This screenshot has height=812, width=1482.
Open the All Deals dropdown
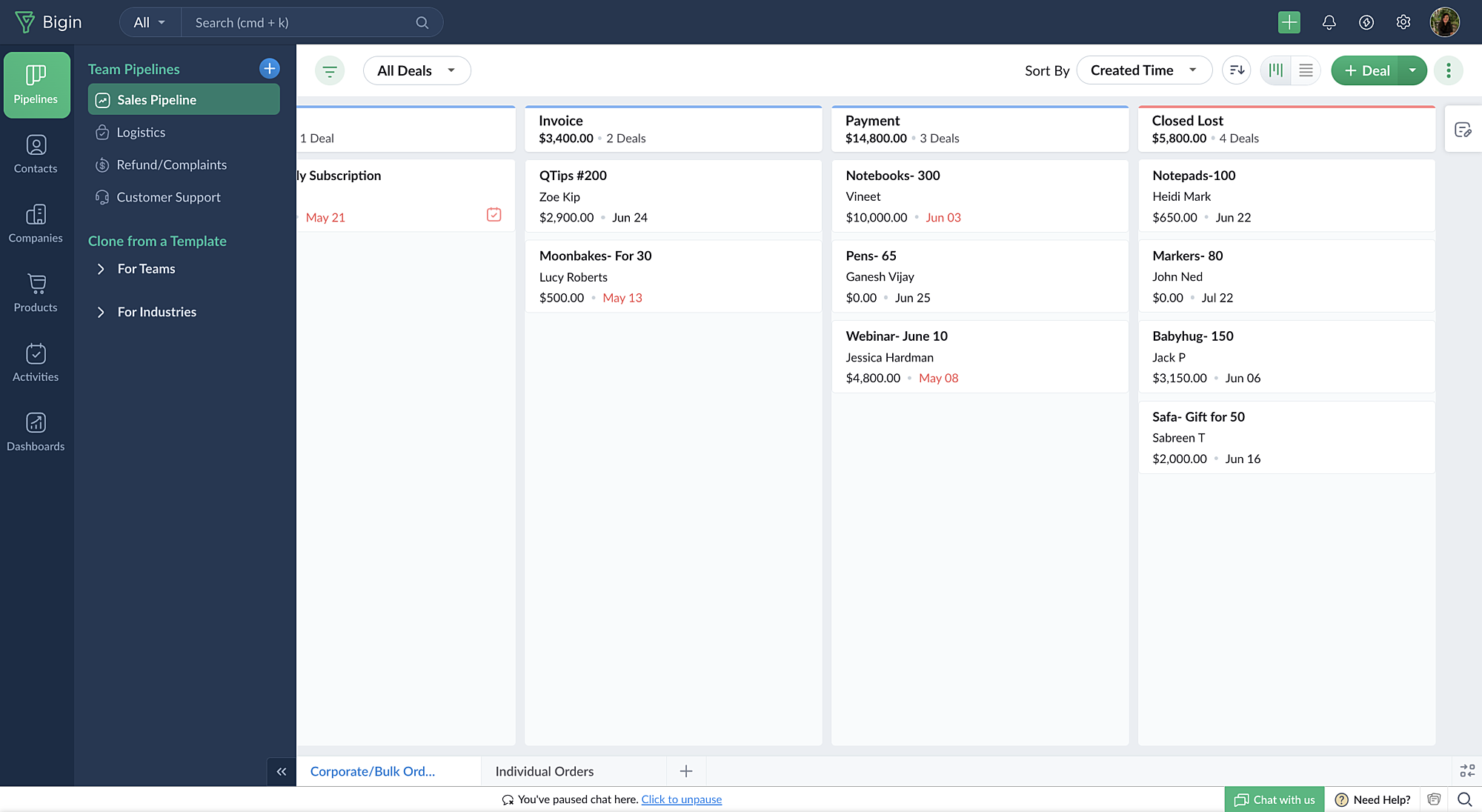(416, 70)
